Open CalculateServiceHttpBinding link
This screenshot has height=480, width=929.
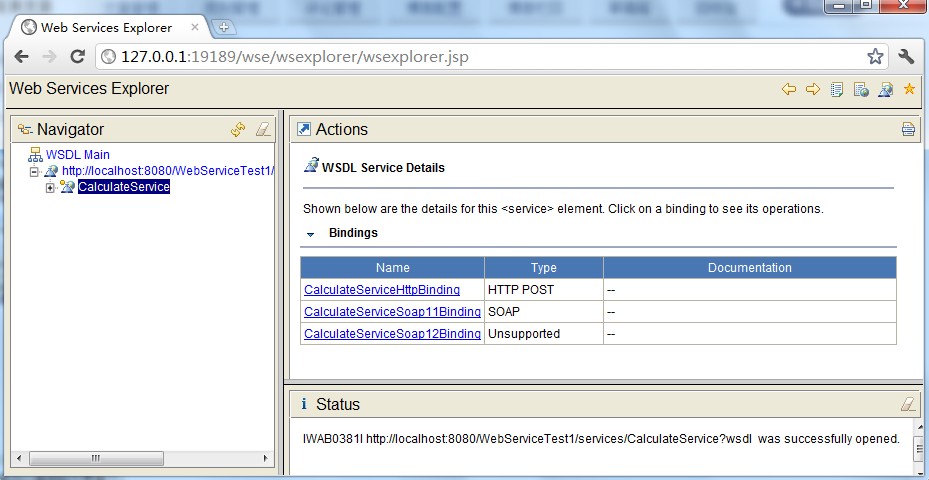(382, 290)
